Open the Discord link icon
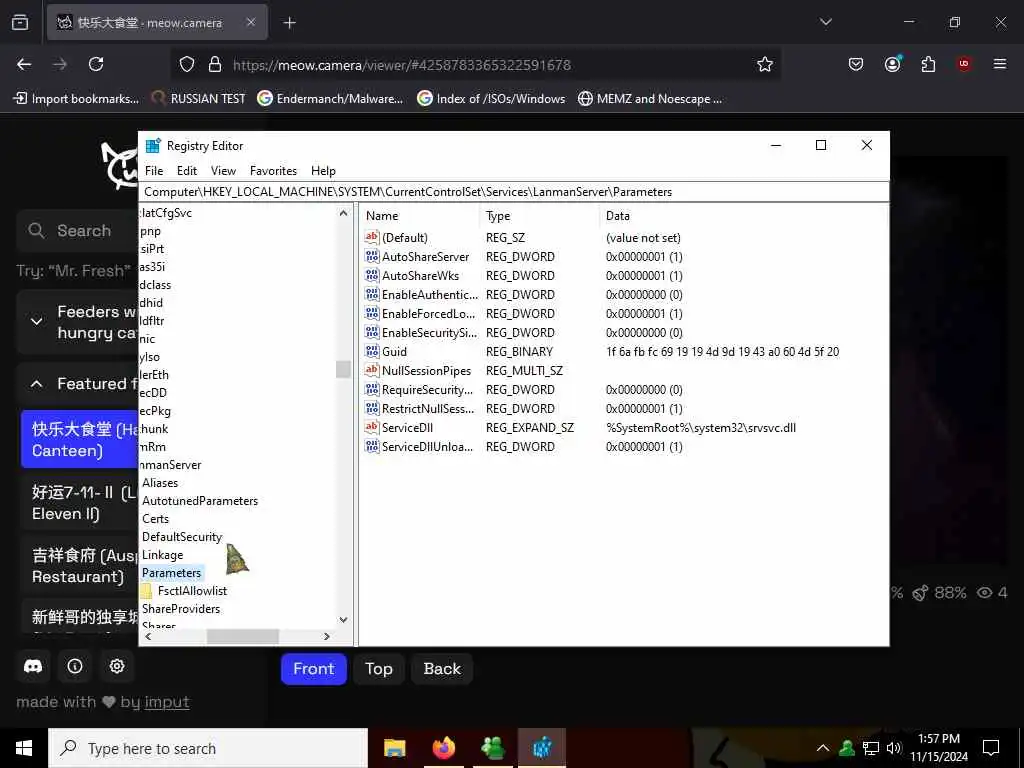The width and height of the screenshot is (1024, 768). pyautogui.click(x=33, y=666)
